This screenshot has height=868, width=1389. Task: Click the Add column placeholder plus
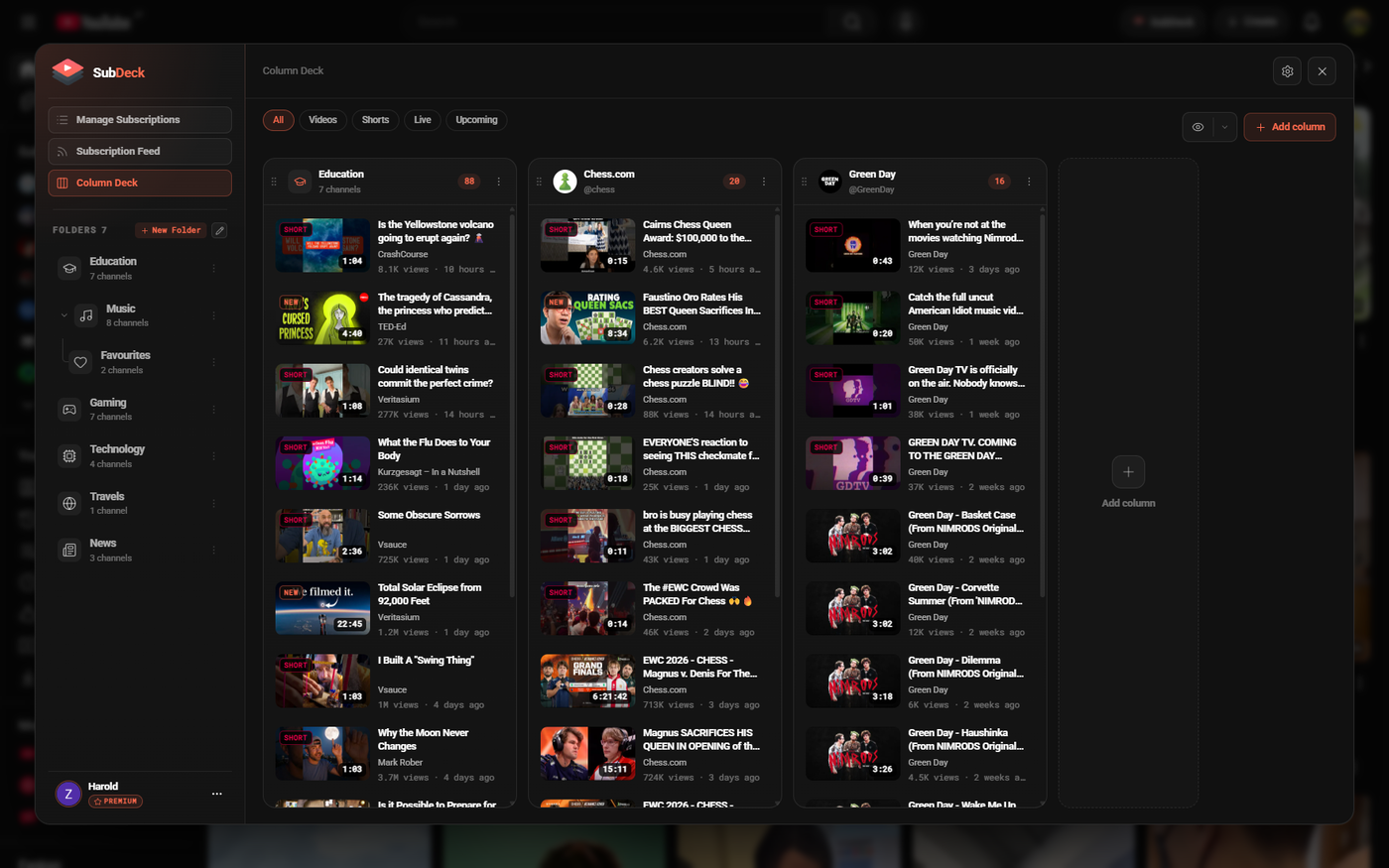pyautogui.click(x=1128, y=472)
